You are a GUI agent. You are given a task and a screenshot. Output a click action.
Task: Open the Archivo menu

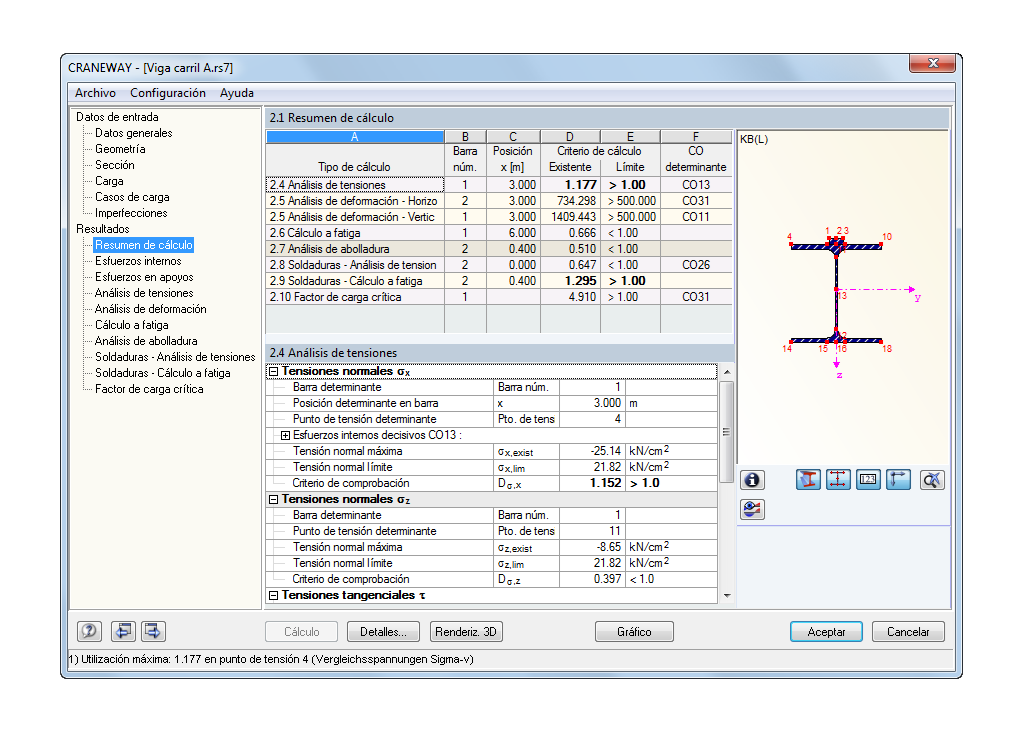coord(95,93)
